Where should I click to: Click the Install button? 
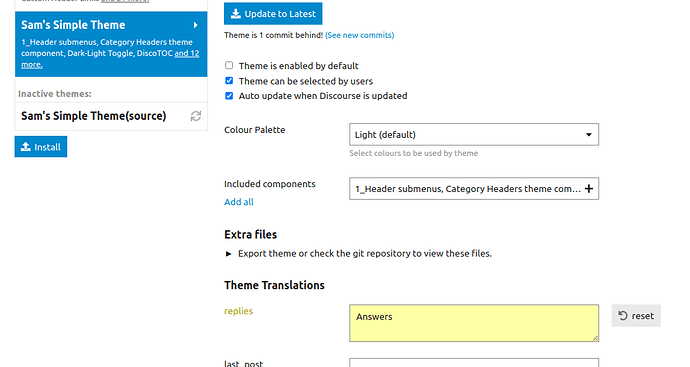click(x=41, y=147)
